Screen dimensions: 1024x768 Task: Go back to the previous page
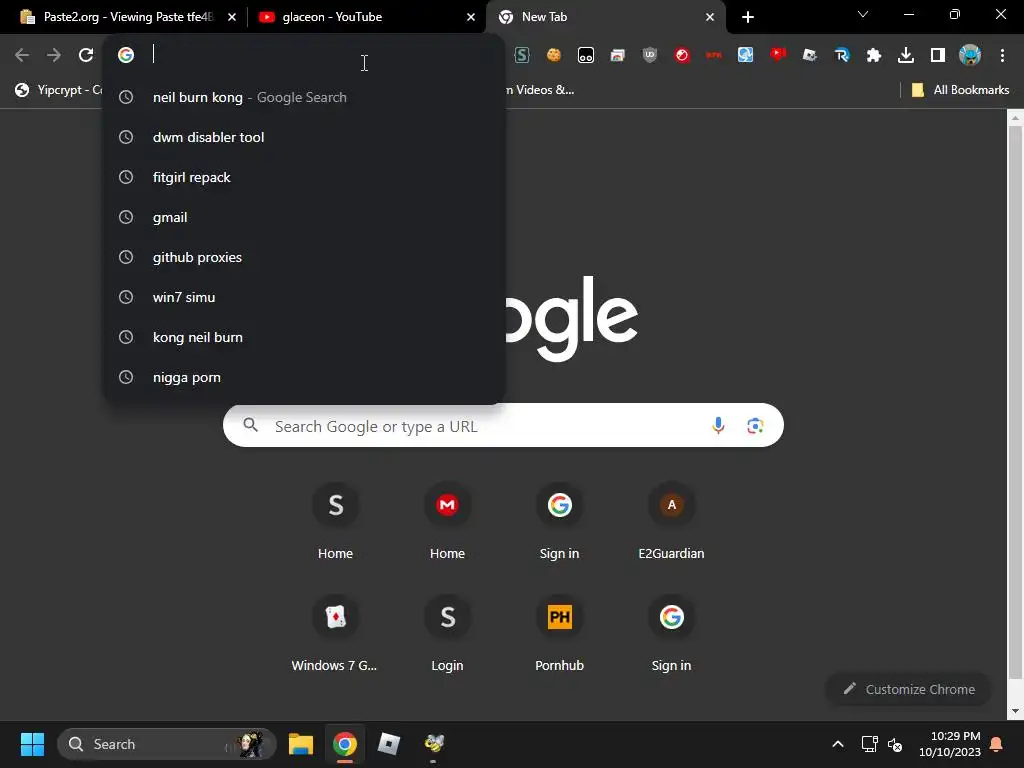click(x=22, y=55)
